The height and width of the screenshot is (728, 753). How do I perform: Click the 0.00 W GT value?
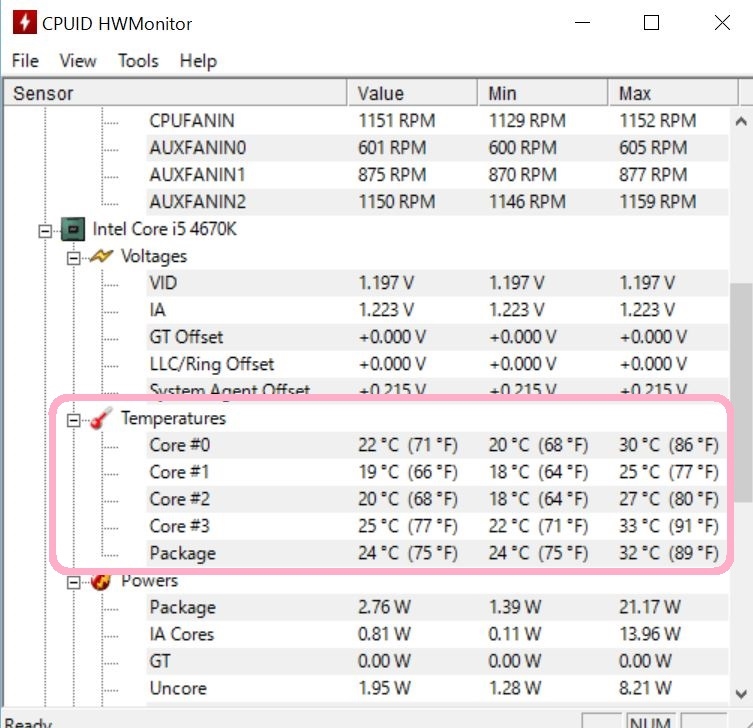(x=384, y=661)
